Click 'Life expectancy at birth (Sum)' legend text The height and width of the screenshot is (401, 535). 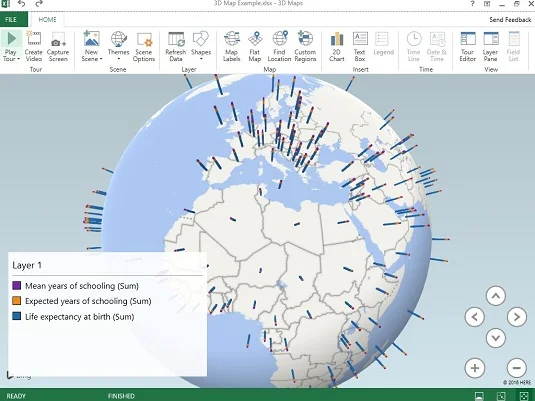point(79,317)
